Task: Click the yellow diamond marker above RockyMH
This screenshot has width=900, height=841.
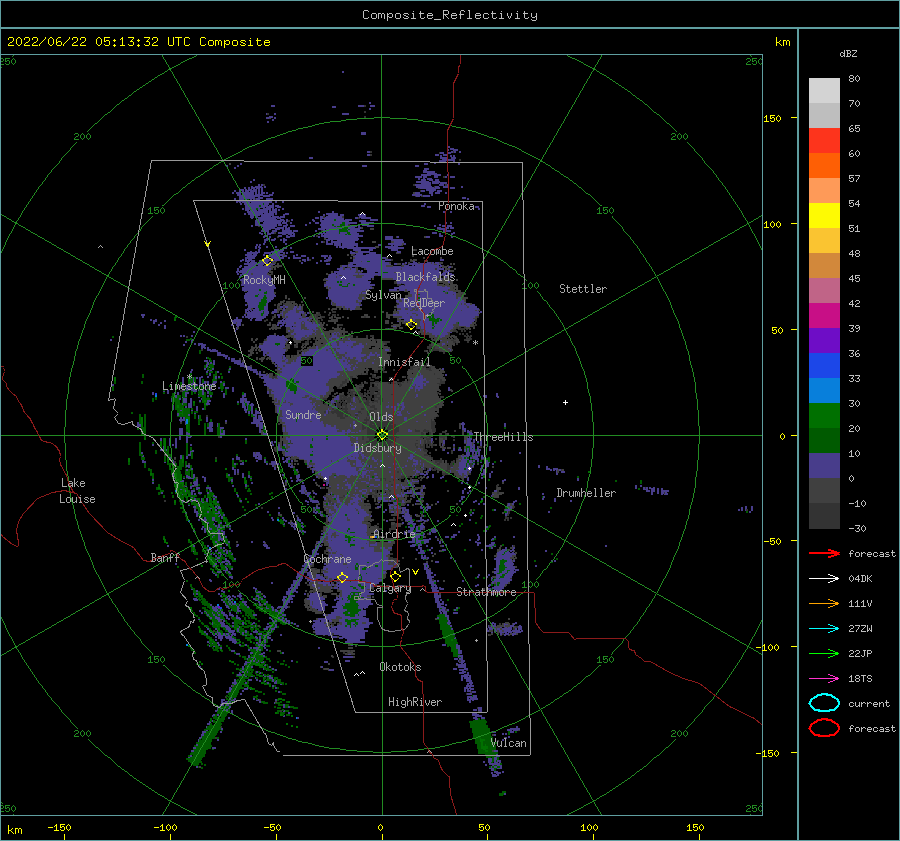Action: click(267, 261)
